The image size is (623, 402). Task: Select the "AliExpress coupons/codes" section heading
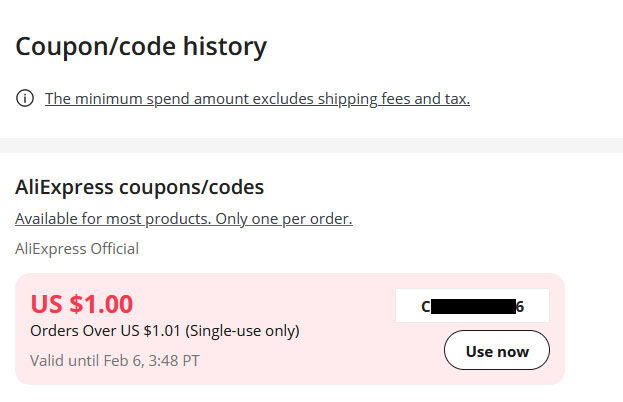pos(139,187)
